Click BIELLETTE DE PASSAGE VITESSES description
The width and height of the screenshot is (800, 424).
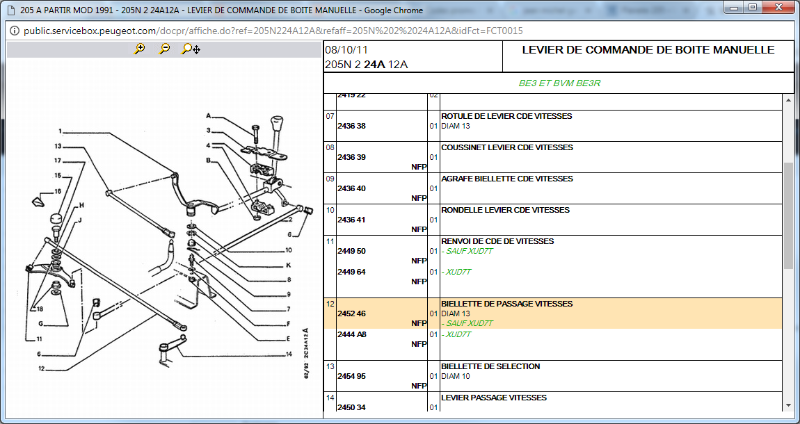[507, 304]
